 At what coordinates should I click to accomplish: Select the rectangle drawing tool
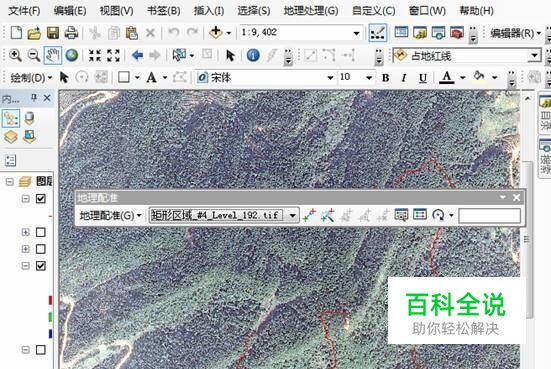point(124,77)
